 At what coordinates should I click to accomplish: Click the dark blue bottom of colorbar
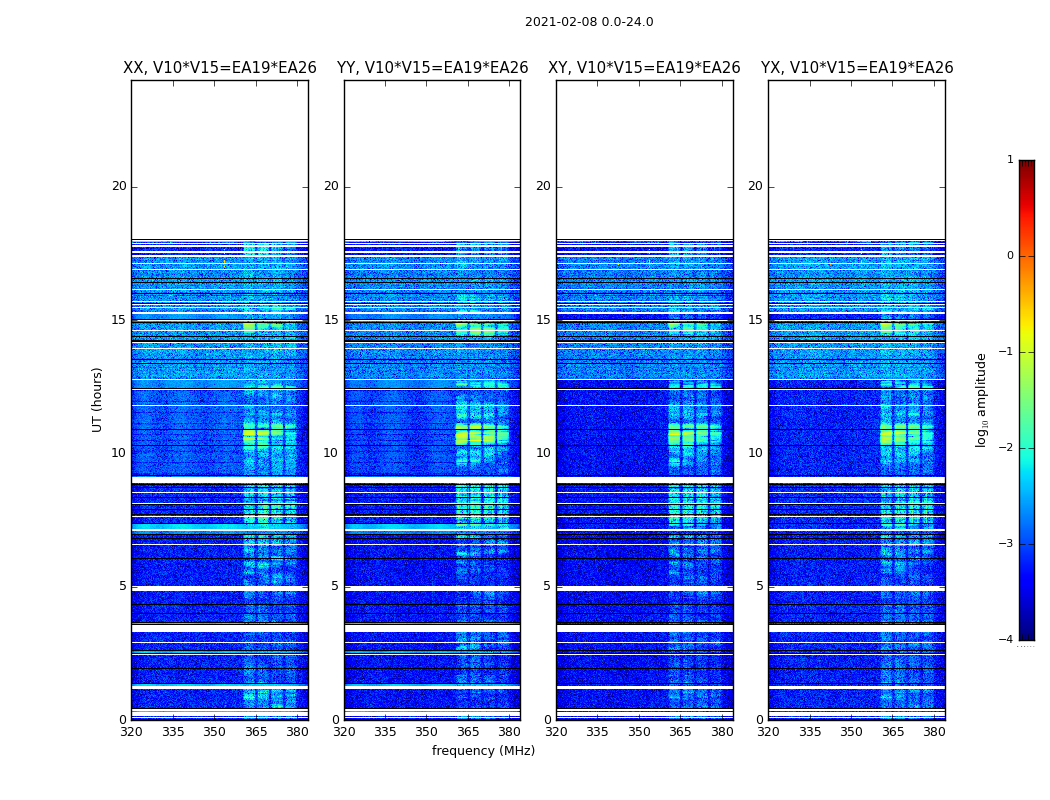pos(1027,629)
